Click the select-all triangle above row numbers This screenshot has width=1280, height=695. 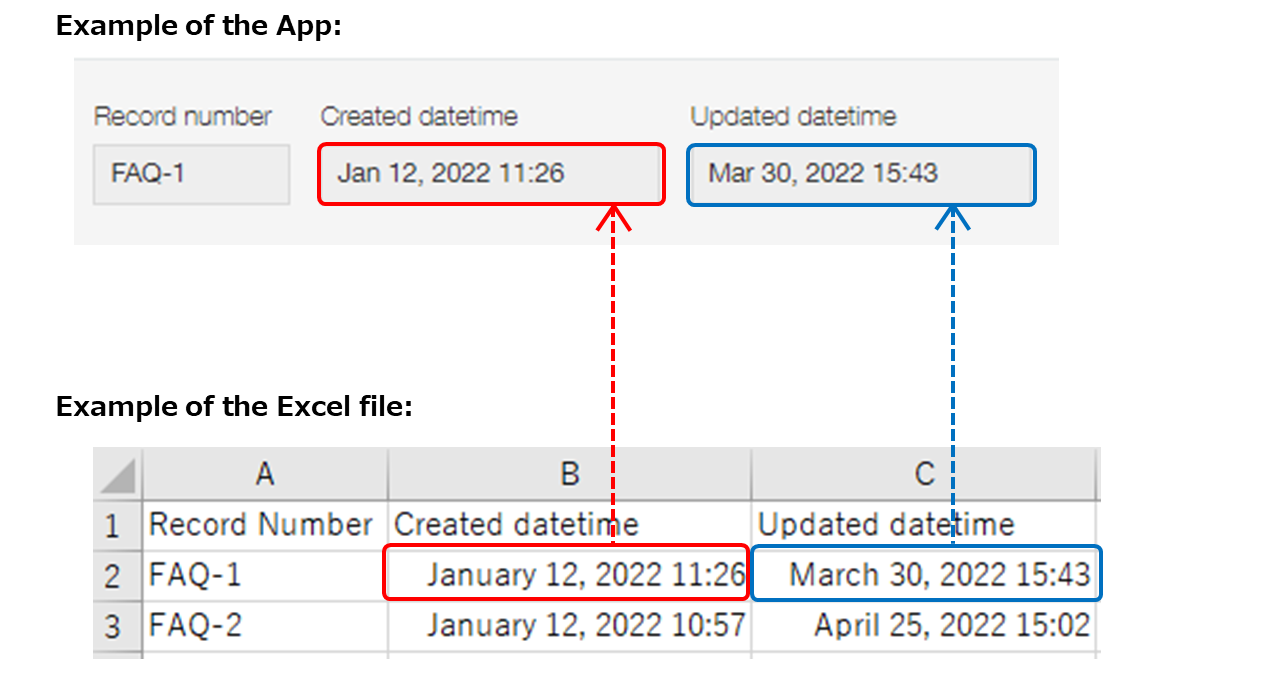[x=115, y=474]
